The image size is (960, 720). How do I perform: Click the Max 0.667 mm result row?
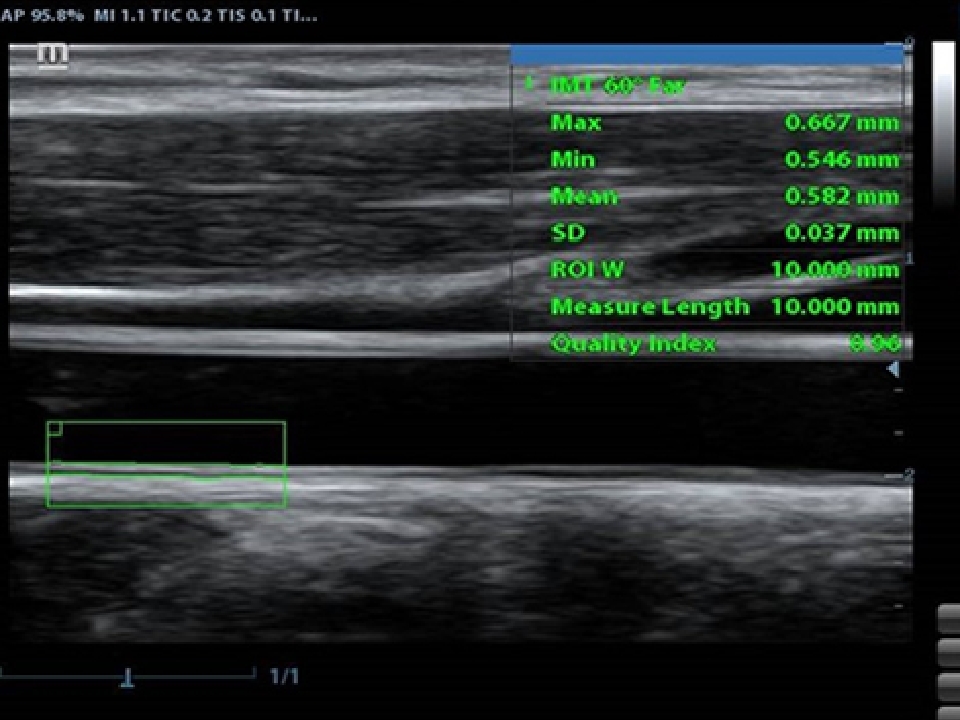724,123
